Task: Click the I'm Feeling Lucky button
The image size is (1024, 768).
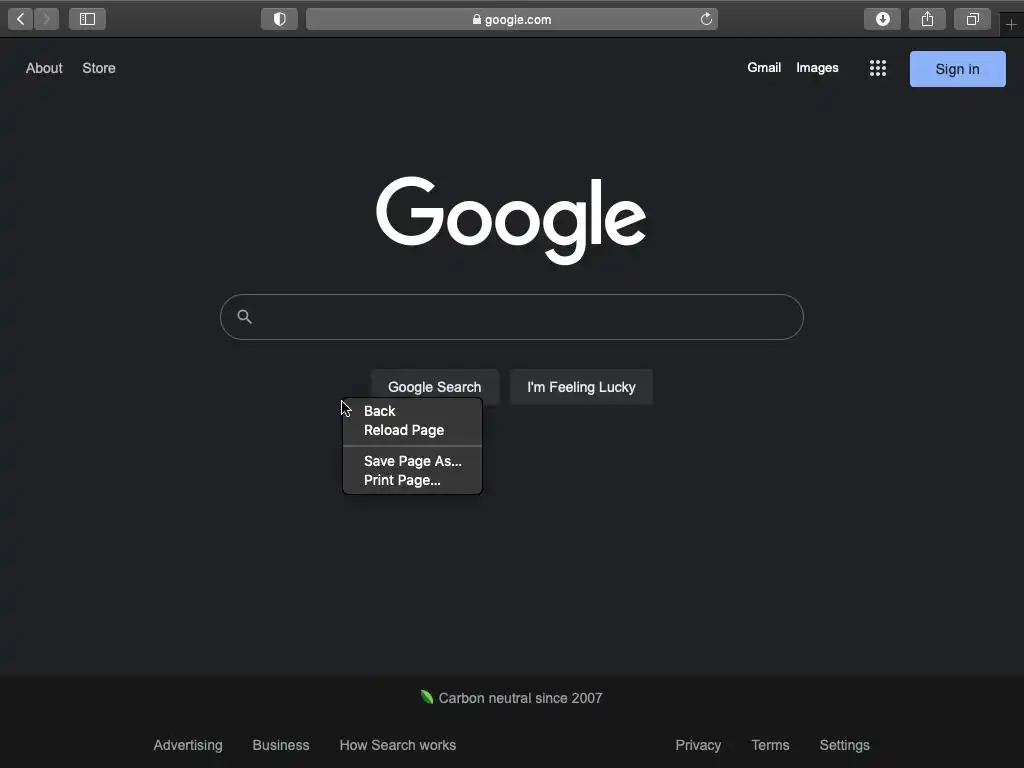Action: tap(581, 387)
